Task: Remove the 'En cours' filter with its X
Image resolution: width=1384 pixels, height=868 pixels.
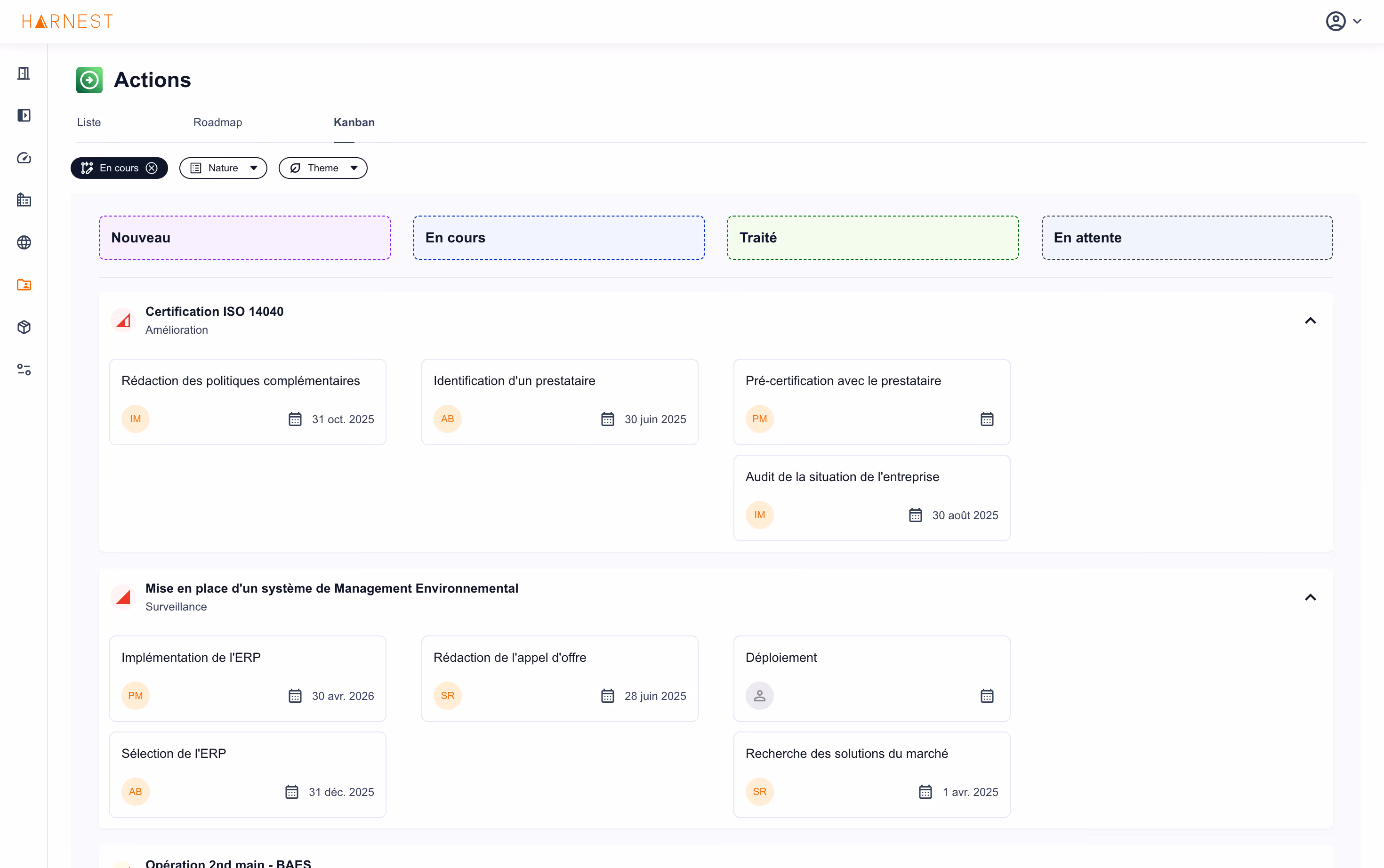Action: coord(152,168)
